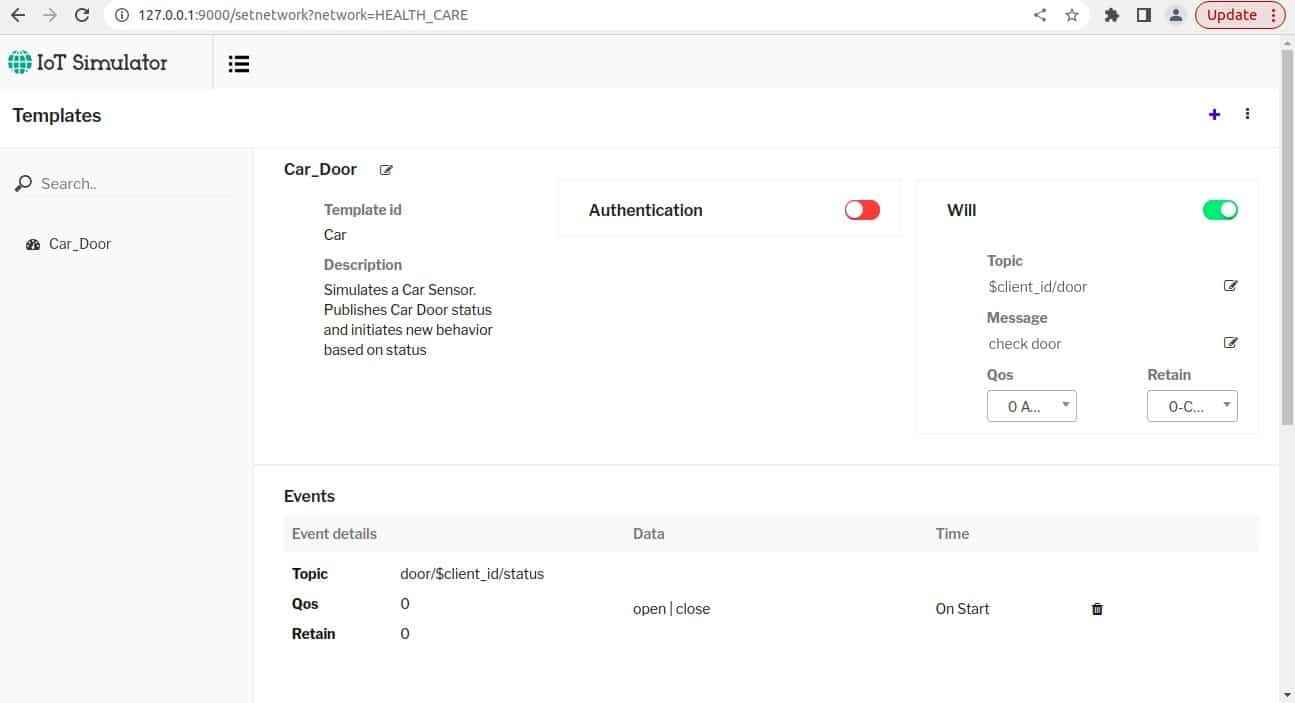
Task: Toggle the browser side panel
Action: pos(1144,15)
